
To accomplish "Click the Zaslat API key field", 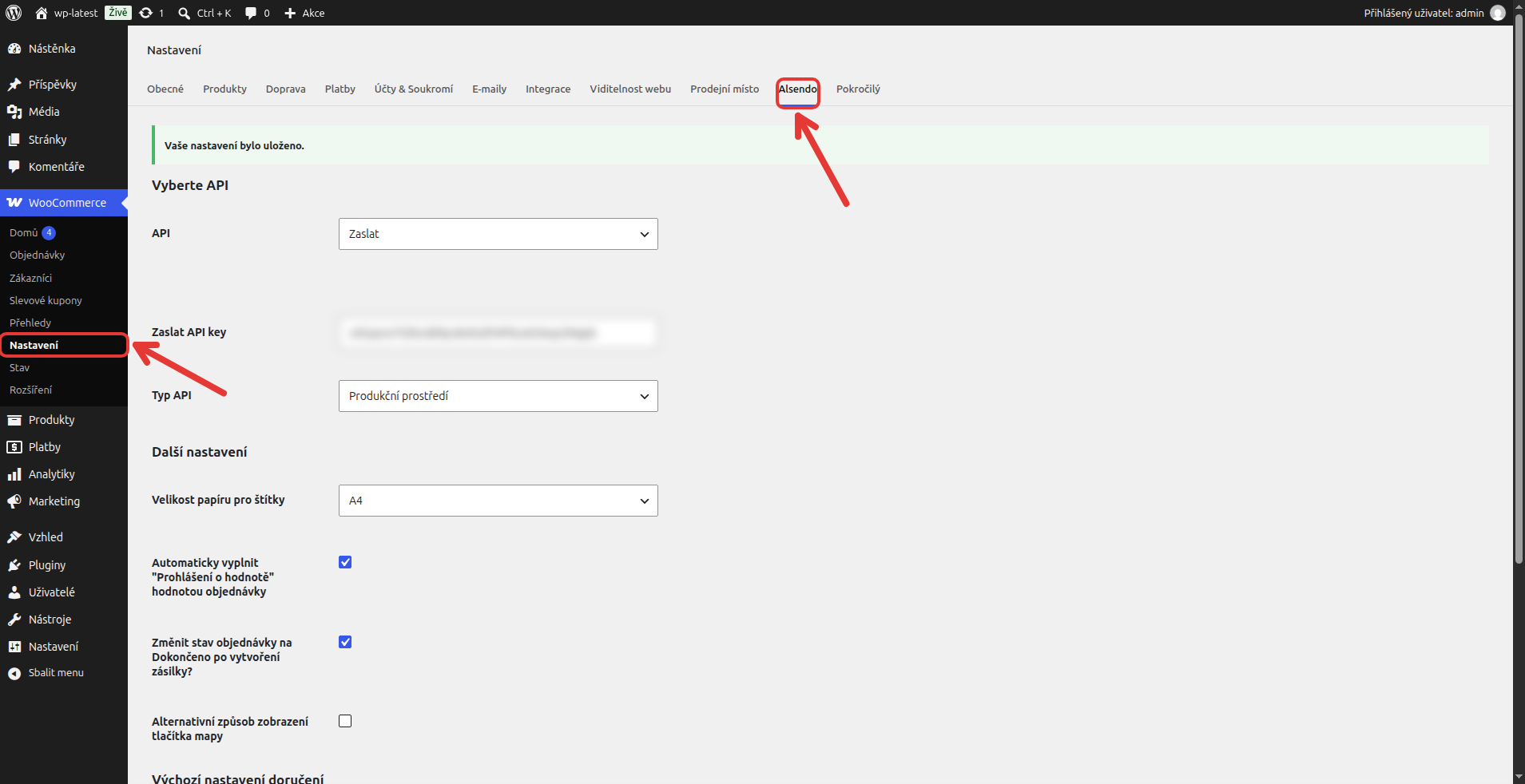I will [498, 333].
